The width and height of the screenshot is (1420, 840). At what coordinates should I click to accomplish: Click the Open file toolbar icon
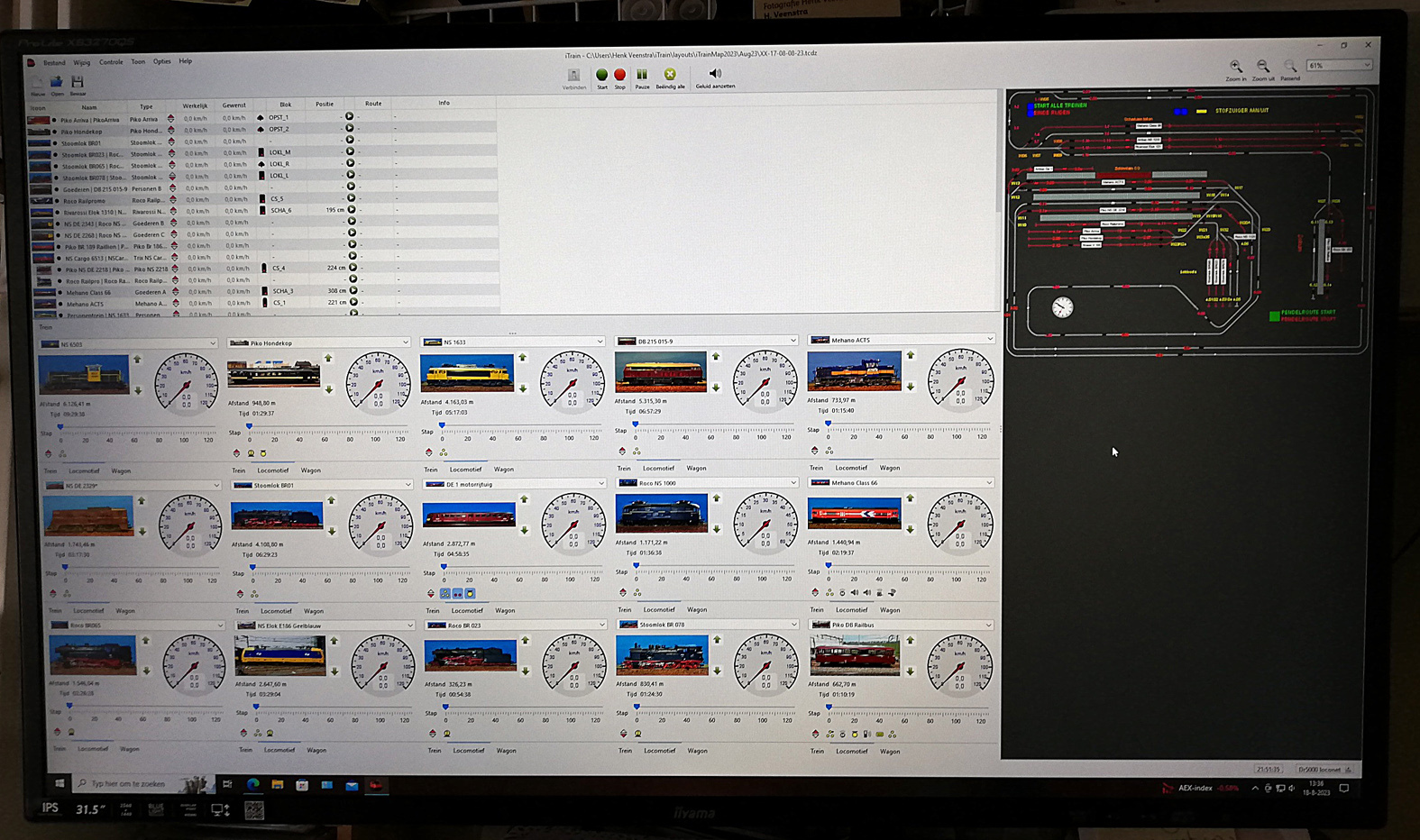(x=57, y=82)
